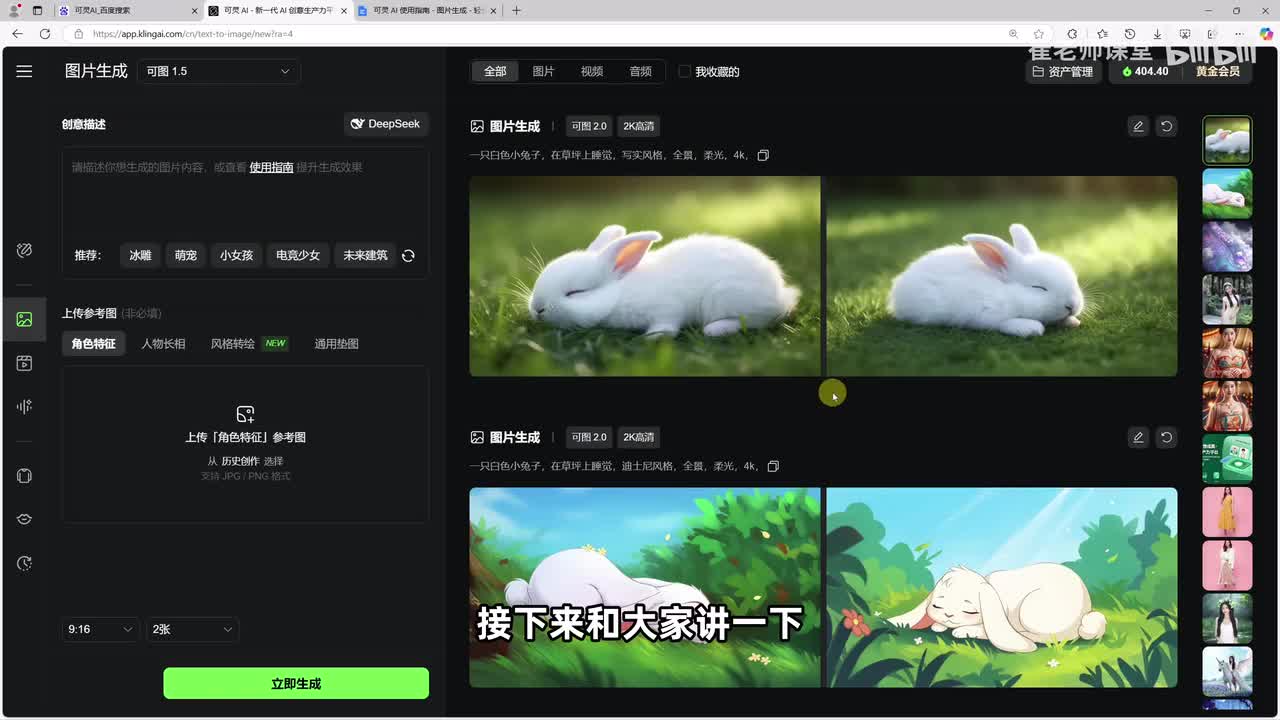Refresh the recommended prompt tags
This screenshot has height=720, width=1280.
point(408,255)
